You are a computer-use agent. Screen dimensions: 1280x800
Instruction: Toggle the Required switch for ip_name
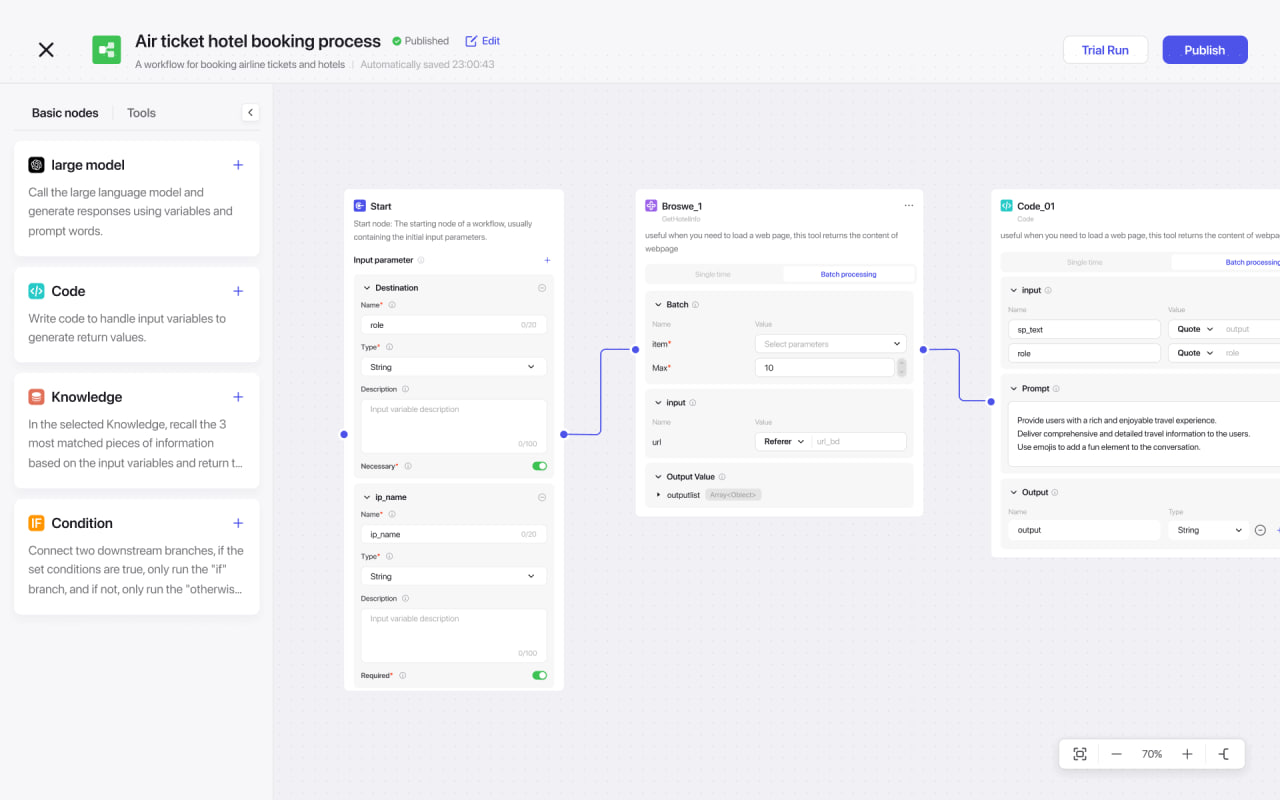pos(540,675)
